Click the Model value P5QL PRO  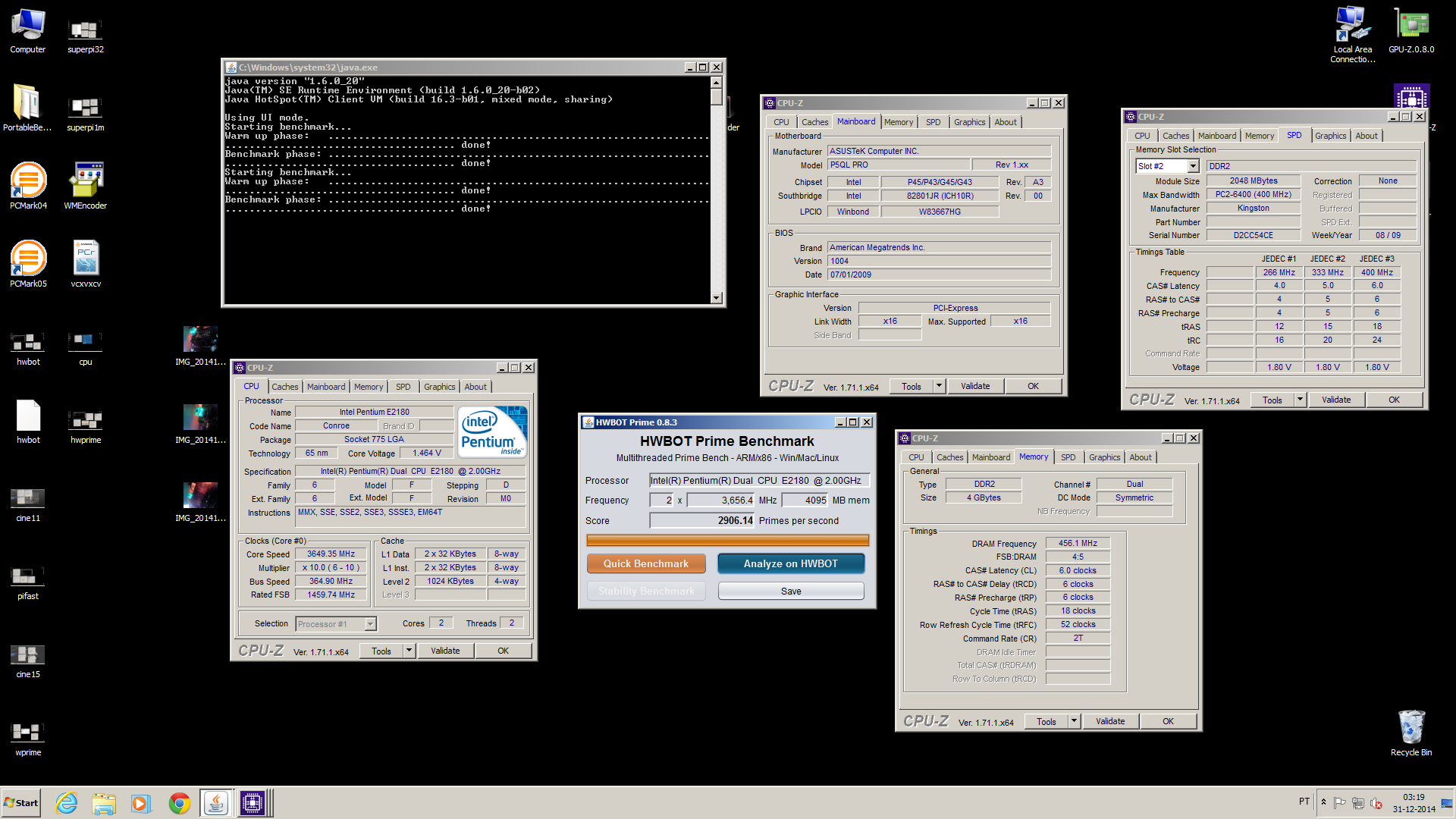pyautogui.click(x=899, y=165)
